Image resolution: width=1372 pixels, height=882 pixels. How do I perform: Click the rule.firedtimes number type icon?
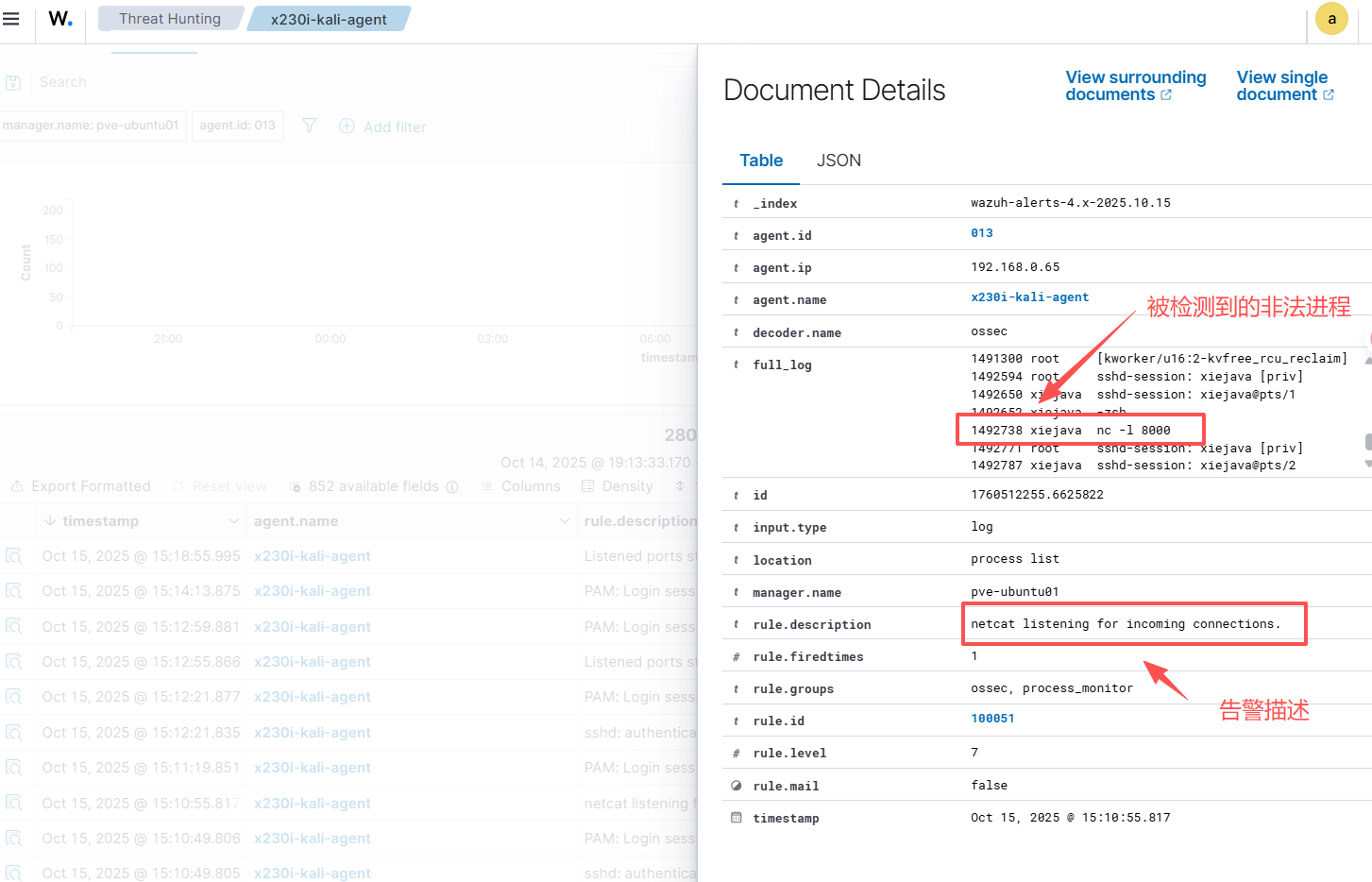tap(737, 656)
